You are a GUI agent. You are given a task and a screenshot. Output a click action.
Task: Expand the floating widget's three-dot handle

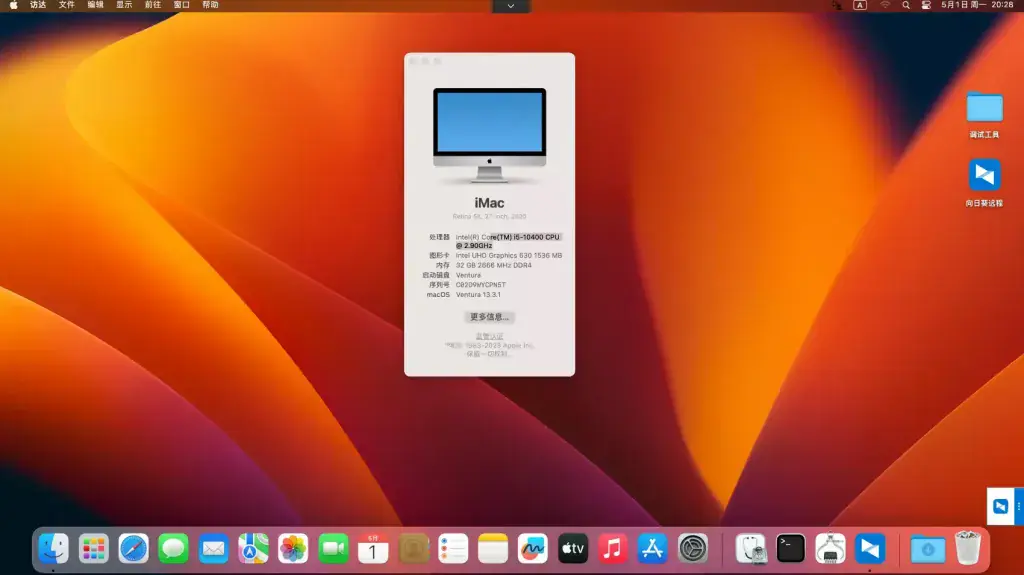(1019, 506)
